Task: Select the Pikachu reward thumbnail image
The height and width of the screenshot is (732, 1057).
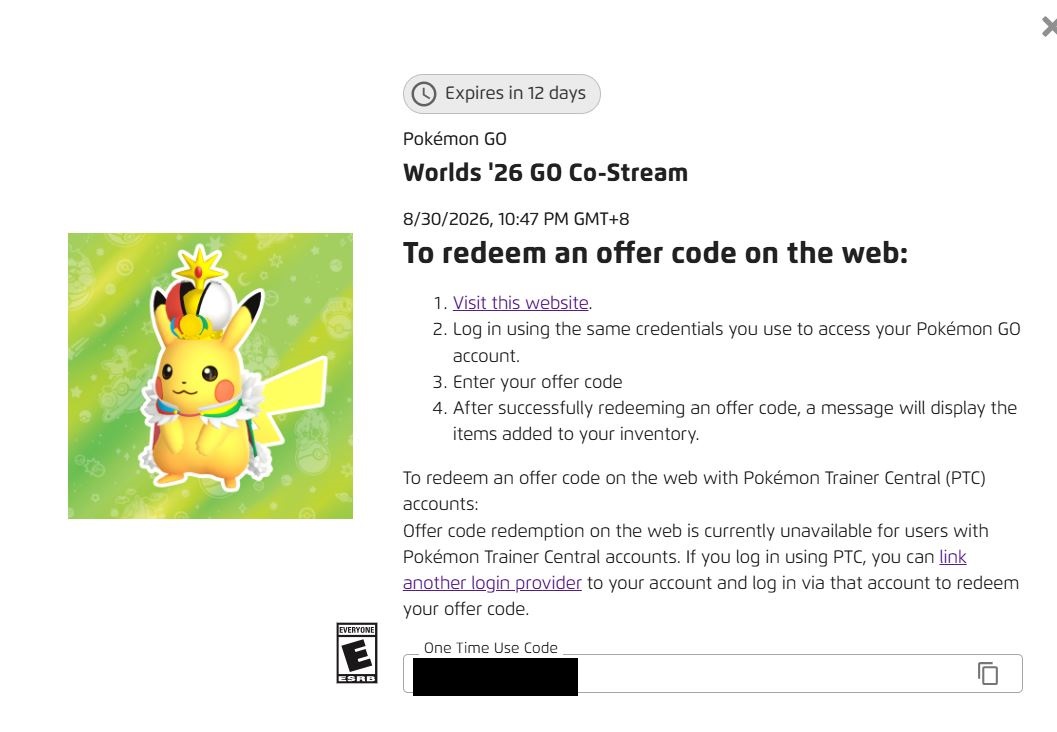Action: 210,376
